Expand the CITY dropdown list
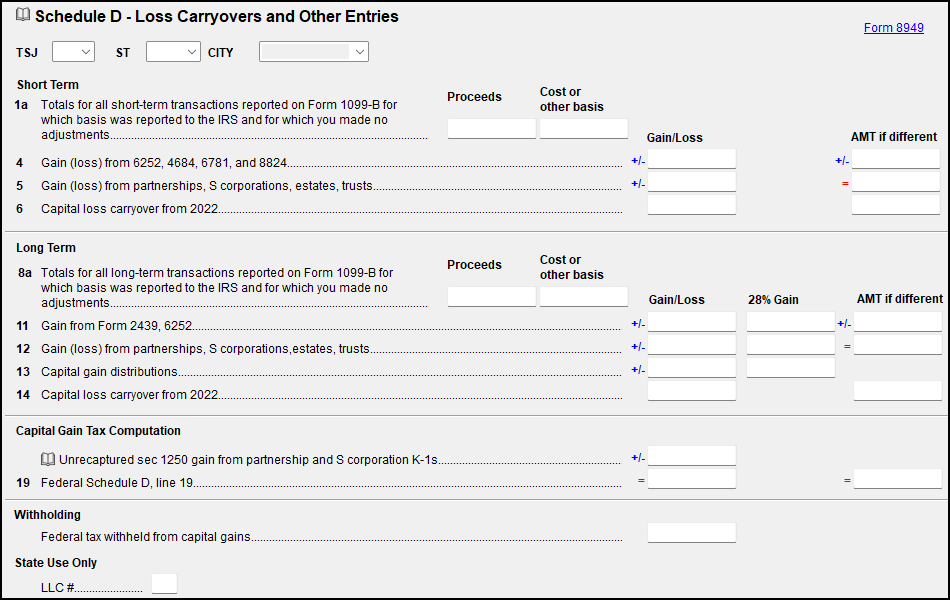950x600 pixels. 314,52
